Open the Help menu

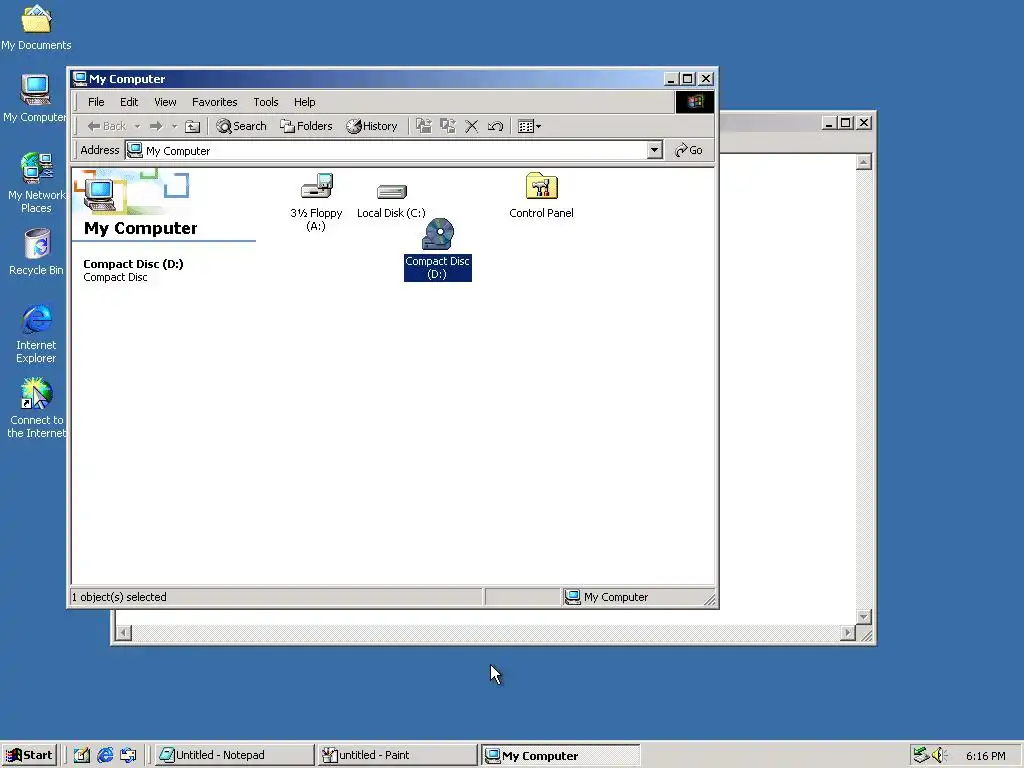click(x=304, y=102)
